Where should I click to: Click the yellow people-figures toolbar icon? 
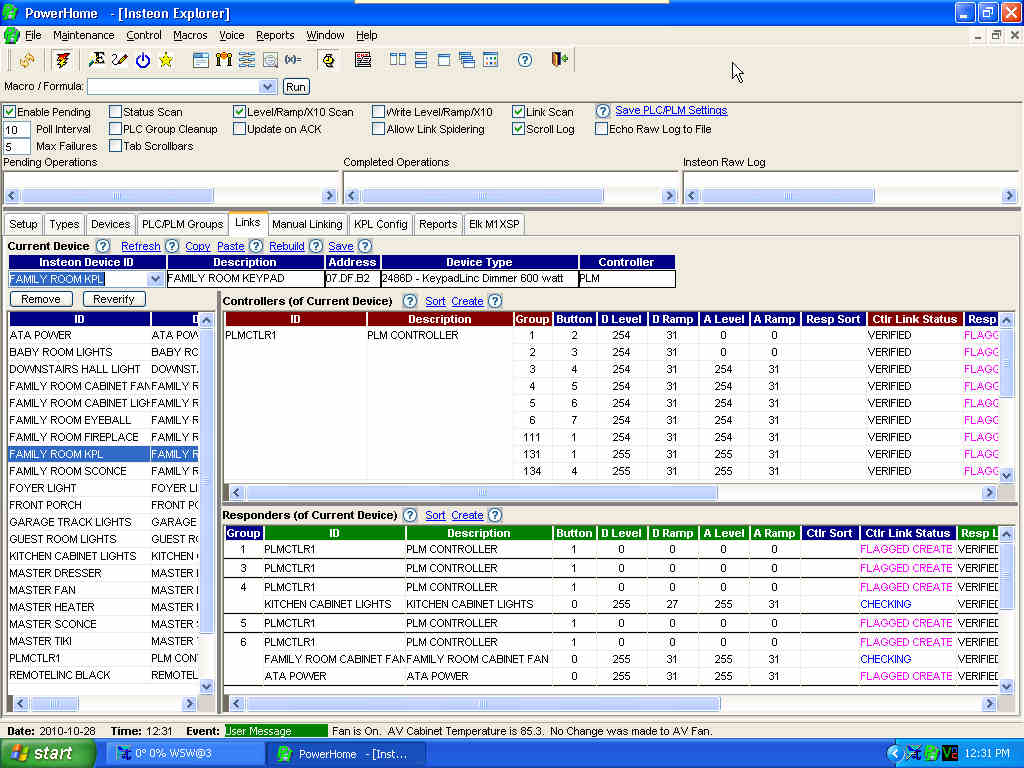coord(224,60)
